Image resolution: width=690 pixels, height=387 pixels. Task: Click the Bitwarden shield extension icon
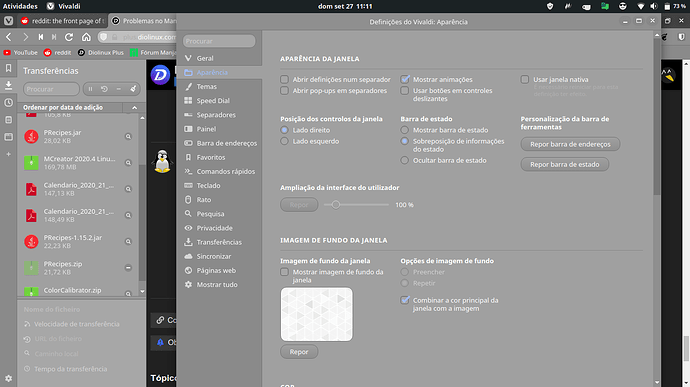681,37
